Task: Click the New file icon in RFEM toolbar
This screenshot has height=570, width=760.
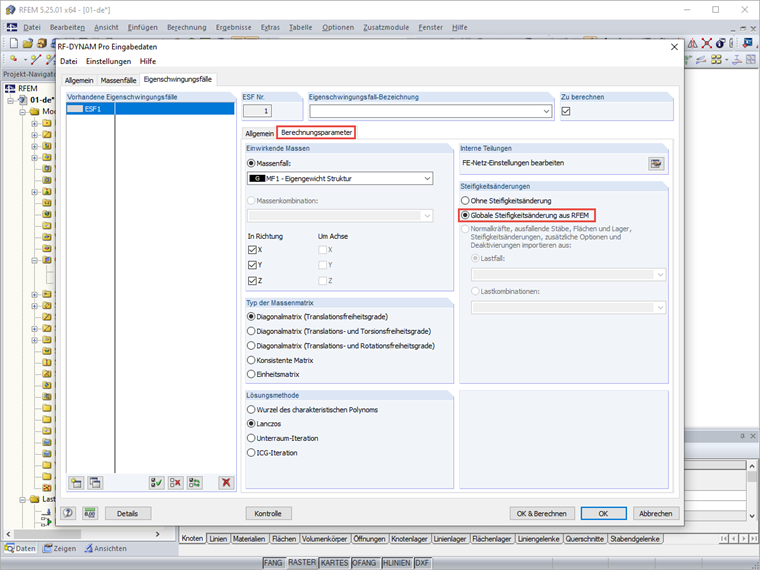Action: (x=14, y=43)
